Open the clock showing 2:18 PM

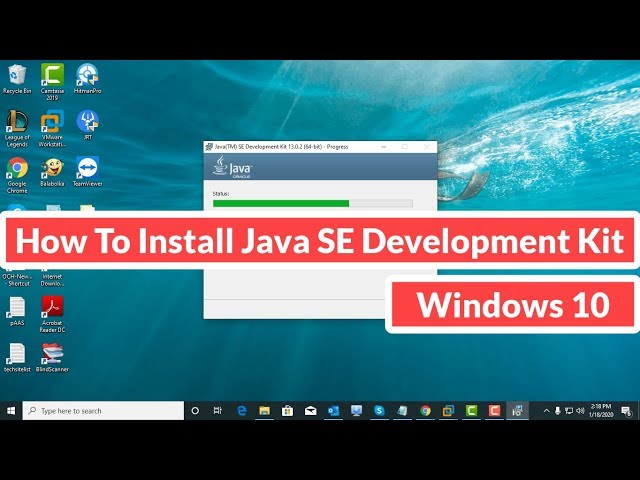601,411
